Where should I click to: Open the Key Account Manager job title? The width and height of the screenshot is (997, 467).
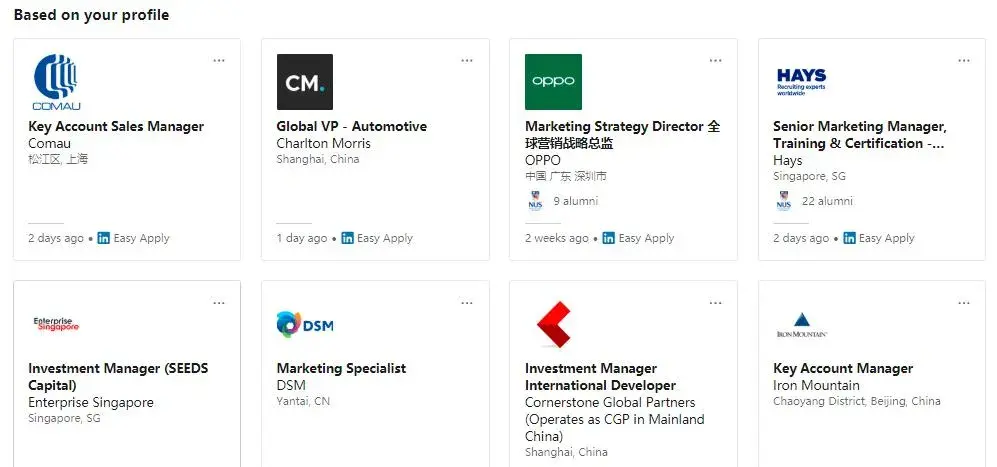(x=843, y=368)
